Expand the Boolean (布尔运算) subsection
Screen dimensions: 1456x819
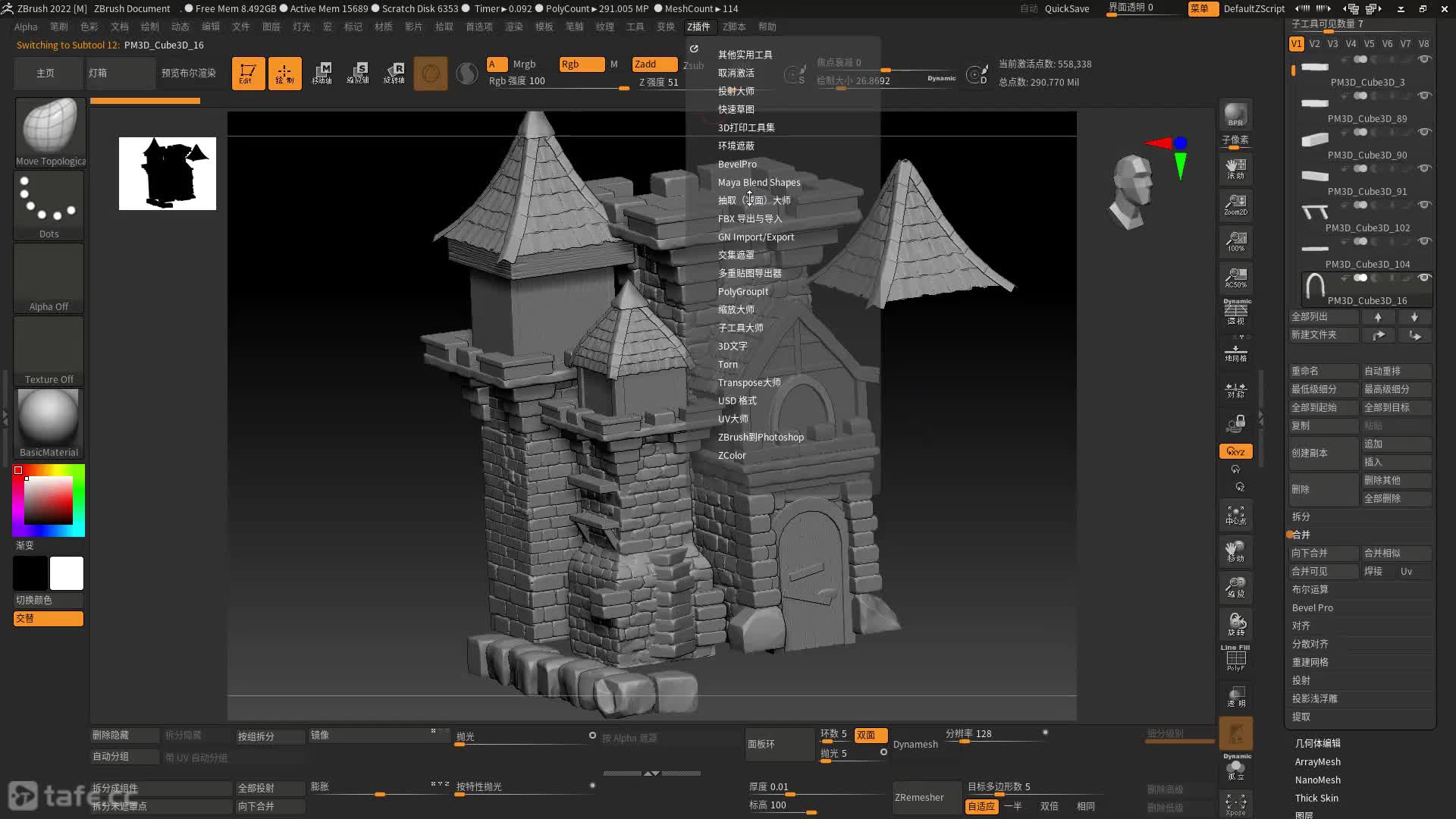[1310, 589]
